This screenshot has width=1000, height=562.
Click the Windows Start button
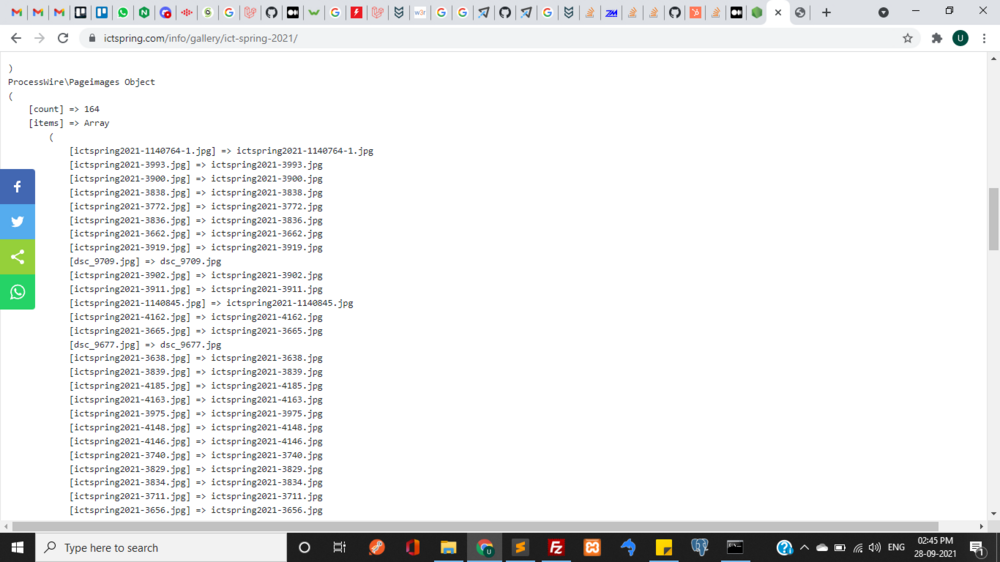point(17,547)
